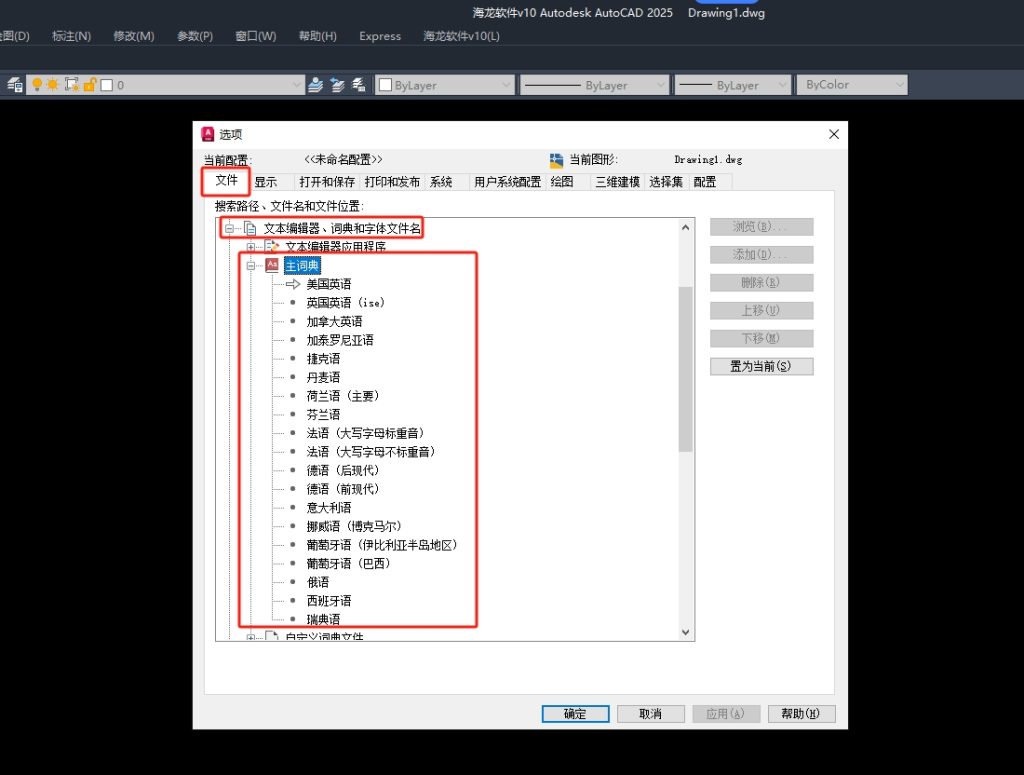
Task: Open the 帮助(H) menu
Action: (317, 36)
